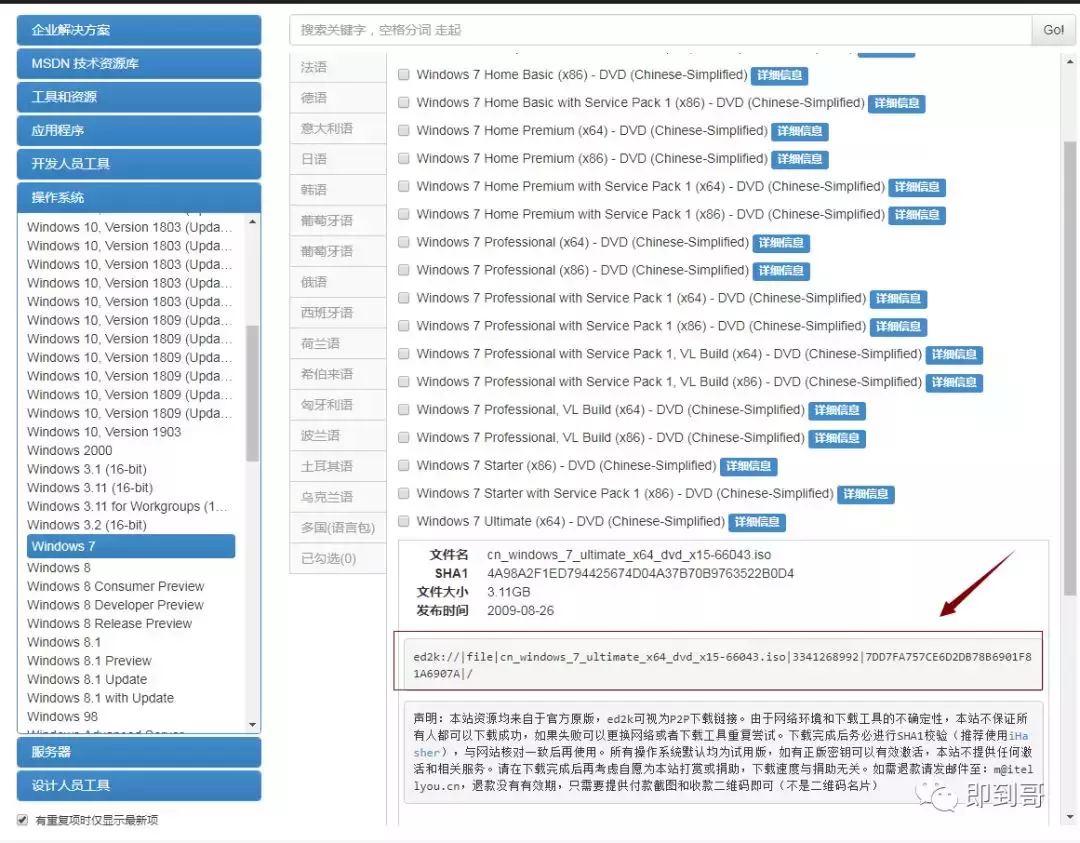Open 详细信息 for Home Basic (x86)
This screenshot has height=843, width=1080.
(779, 75)
